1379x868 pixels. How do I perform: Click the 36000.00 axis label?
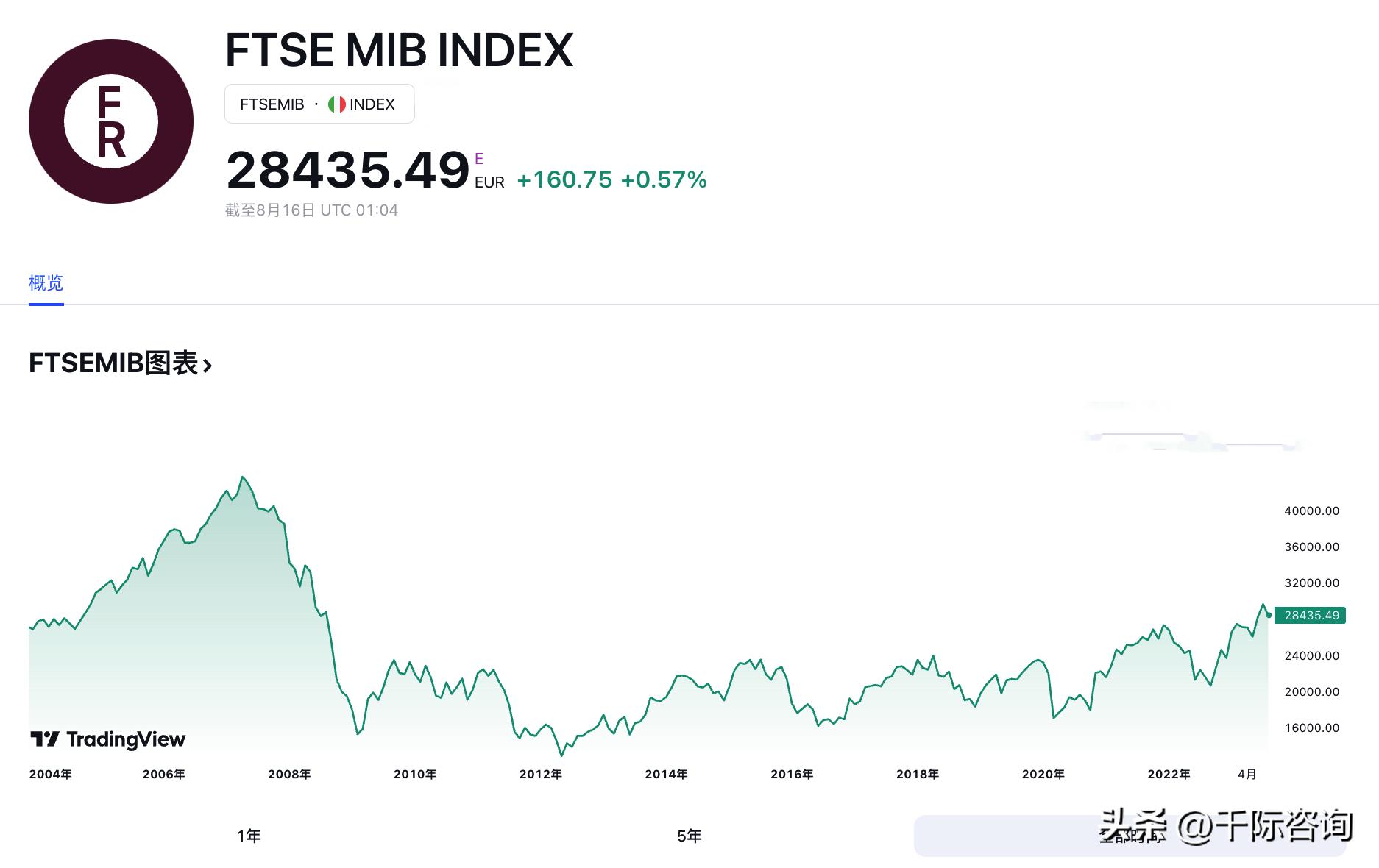tap(1311, 547)
